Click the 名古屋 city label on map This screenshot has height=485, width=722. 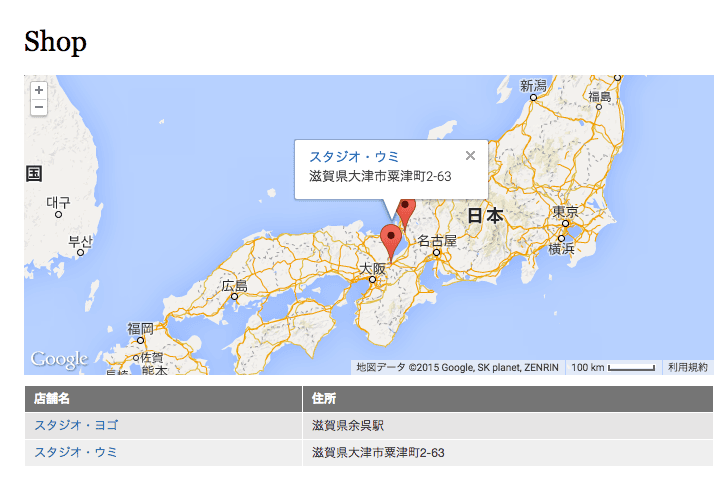437,241
